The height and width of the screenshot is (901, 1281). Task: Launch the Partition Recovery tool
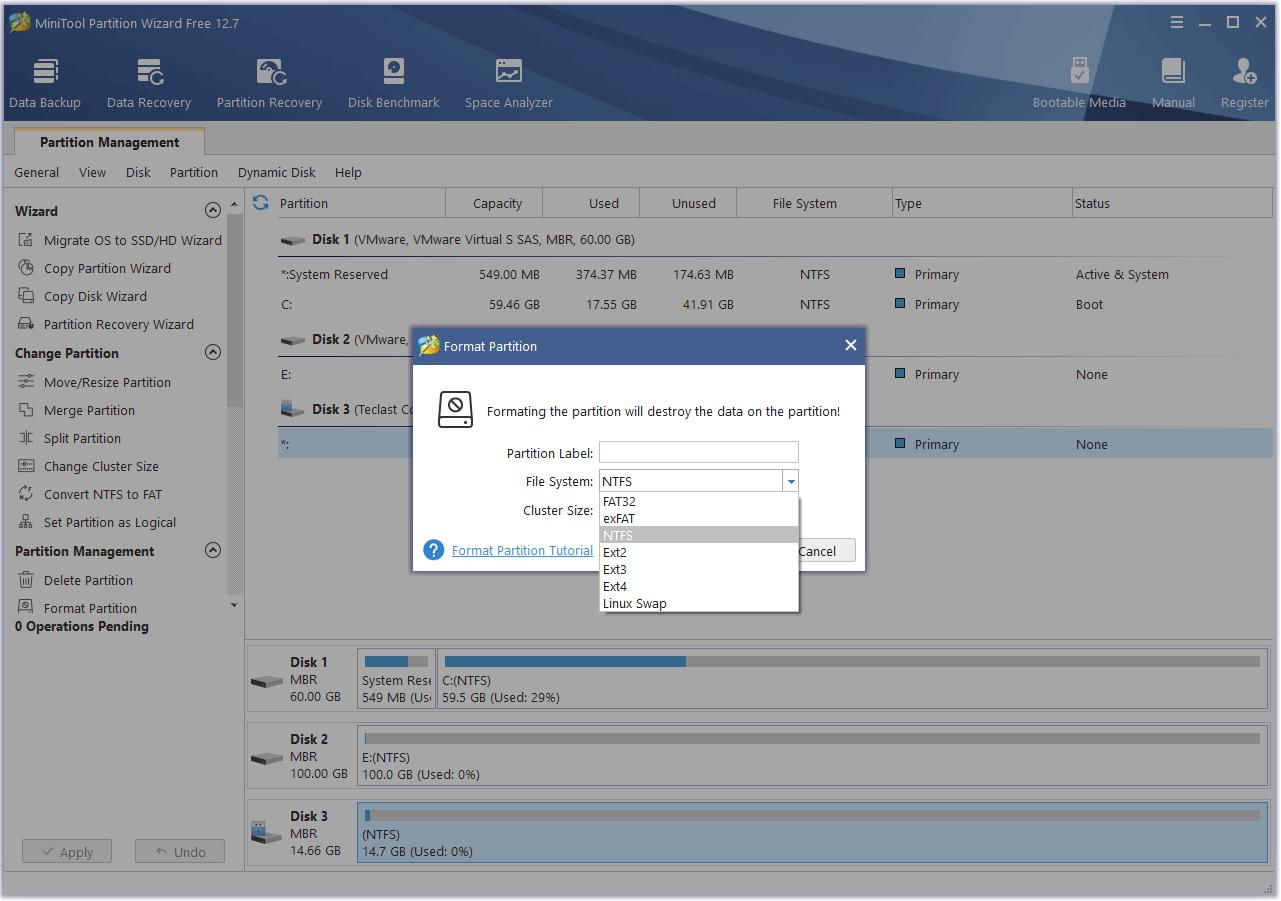(x=268, y=80)
